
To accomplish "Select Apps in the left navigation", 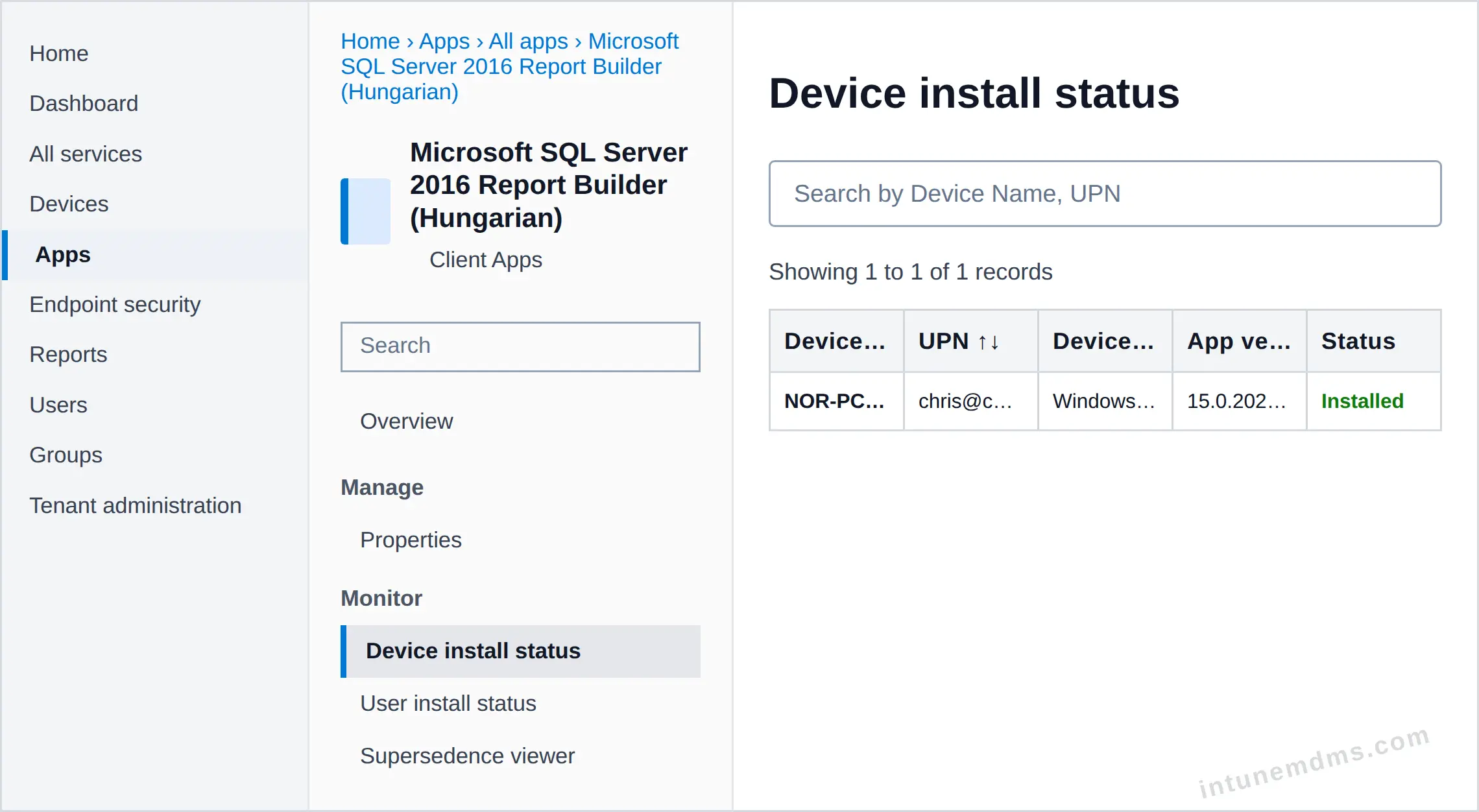I will 156,255.
